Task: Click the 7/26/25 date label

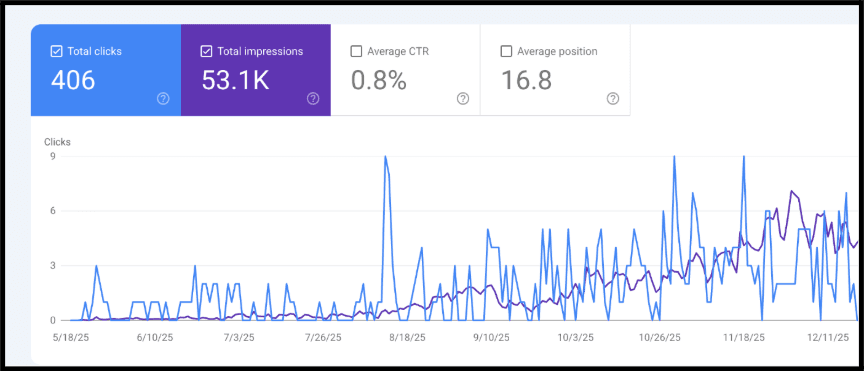Action: click(324, 337)
